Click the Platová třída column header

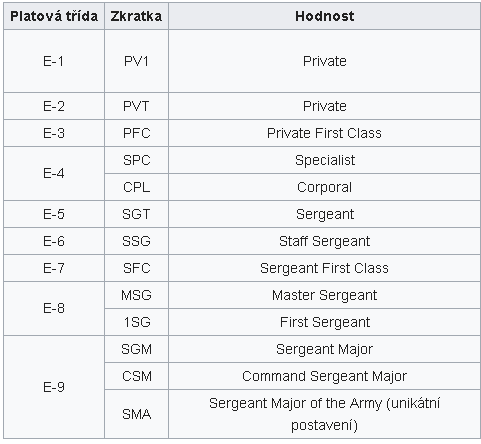click(54, 16)
